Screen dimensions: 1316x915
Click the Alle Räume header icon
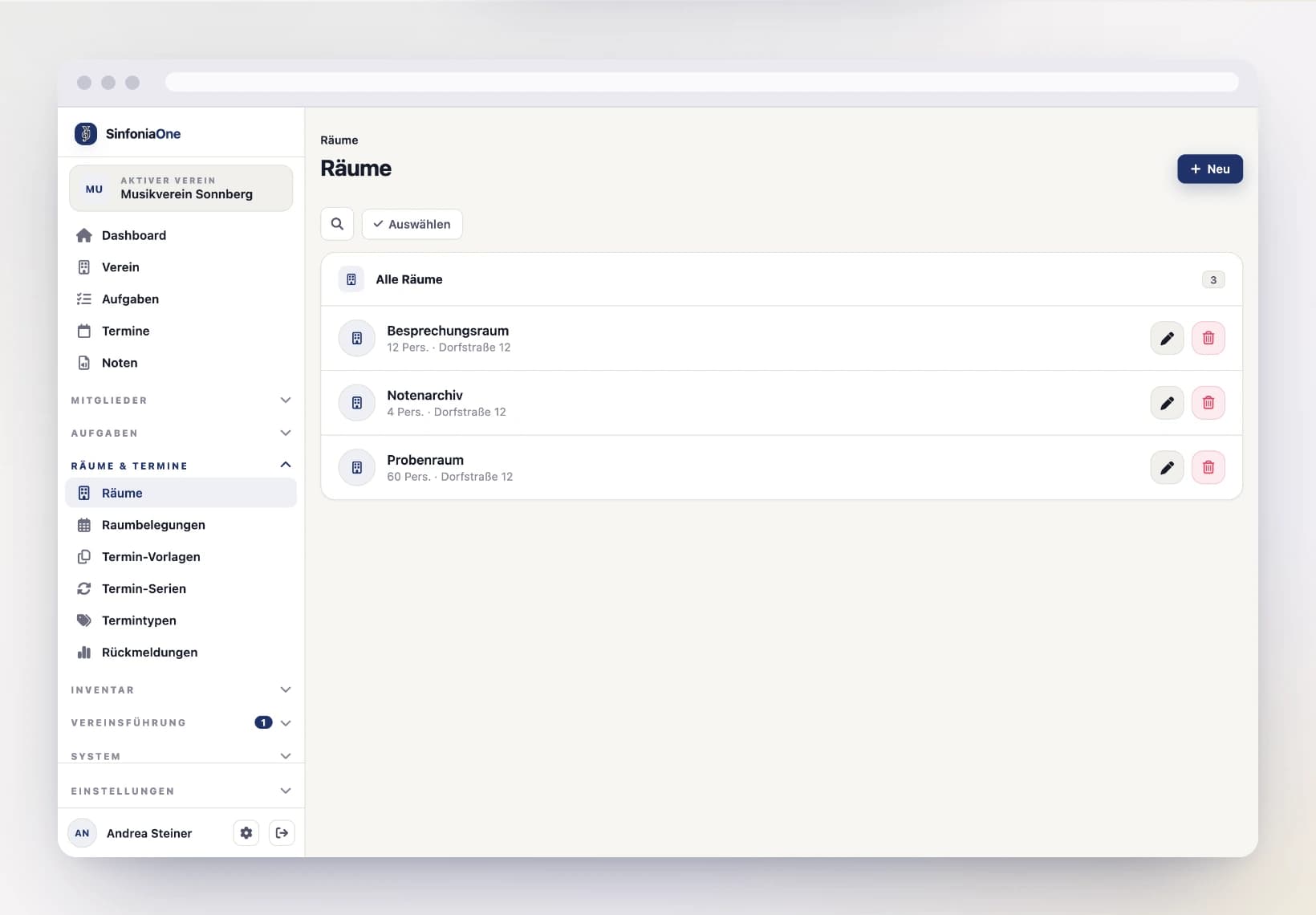tap(351, 279)
